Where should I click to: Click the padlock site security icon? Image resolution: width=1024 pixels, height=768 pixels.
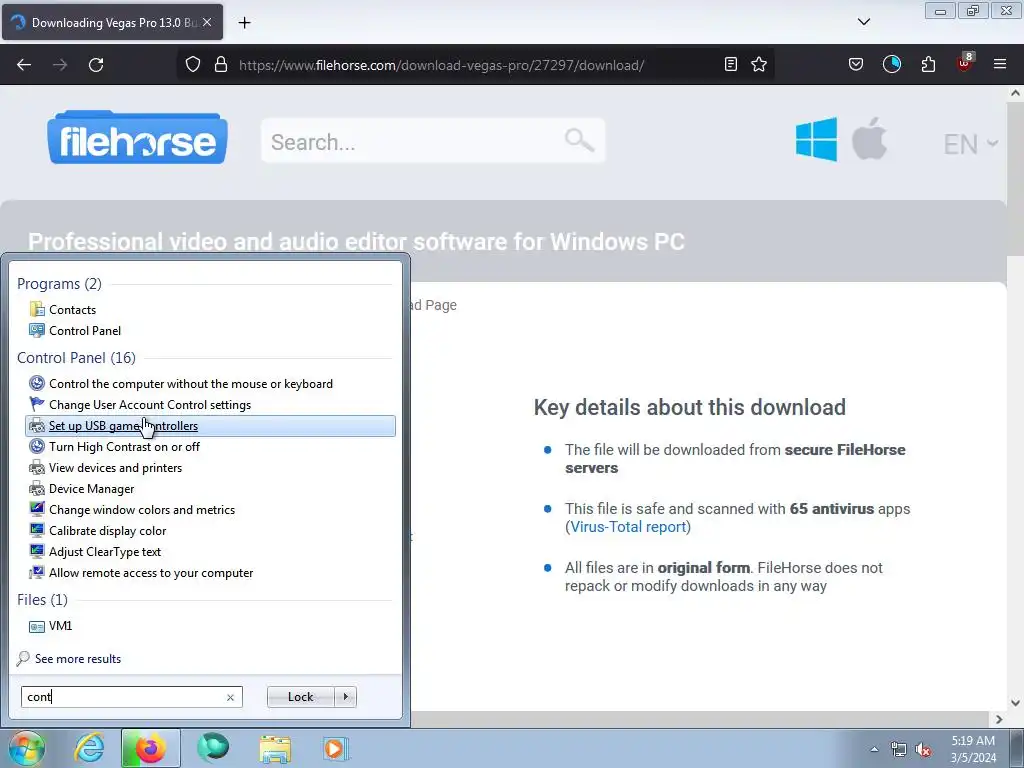coord(221,65)
